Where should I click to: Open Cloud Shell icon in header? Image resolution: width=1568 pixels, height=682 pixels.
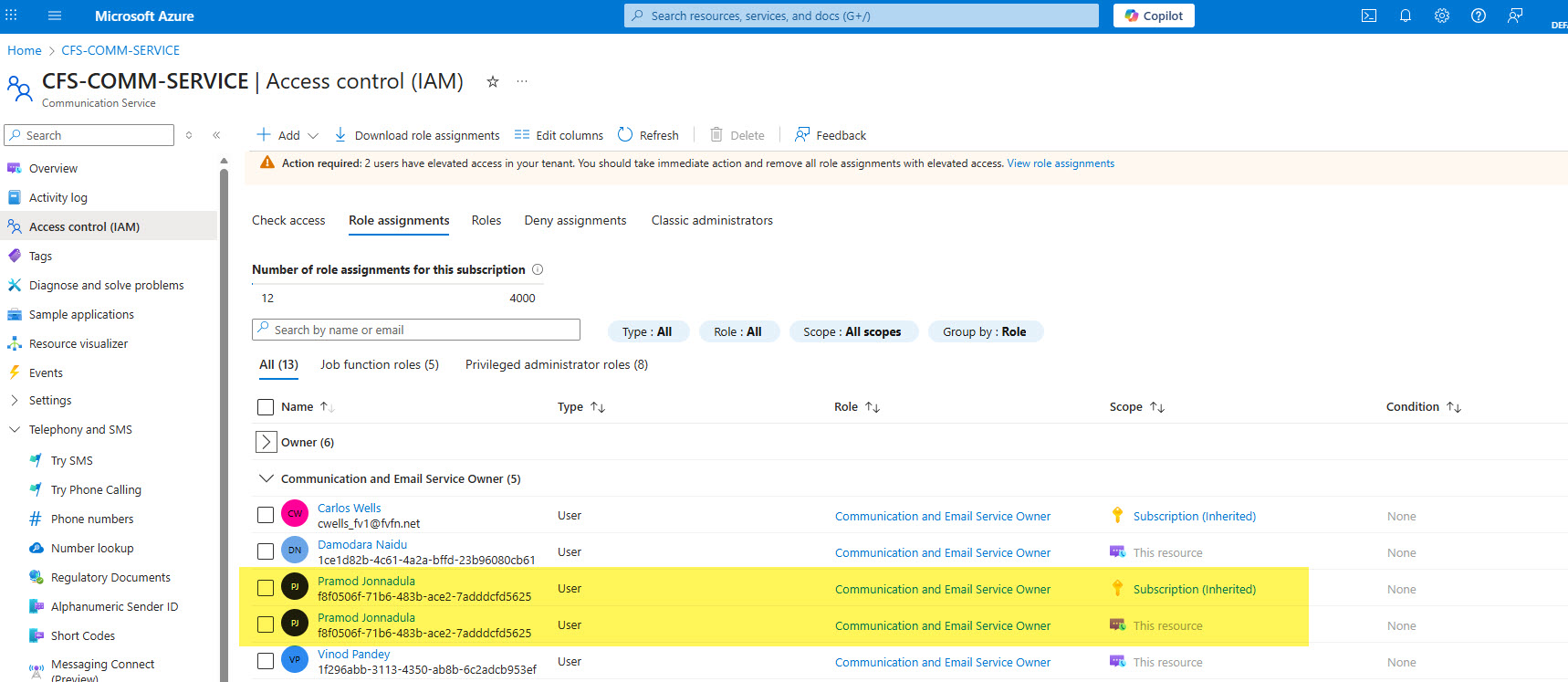coord(1369,16)
